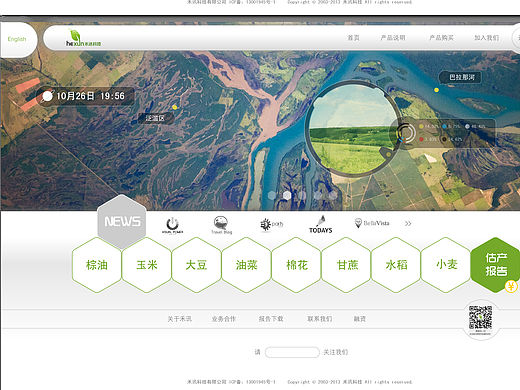Click the Travel Blog partner logo
This screenshot has width=520, height=390.
221,225
